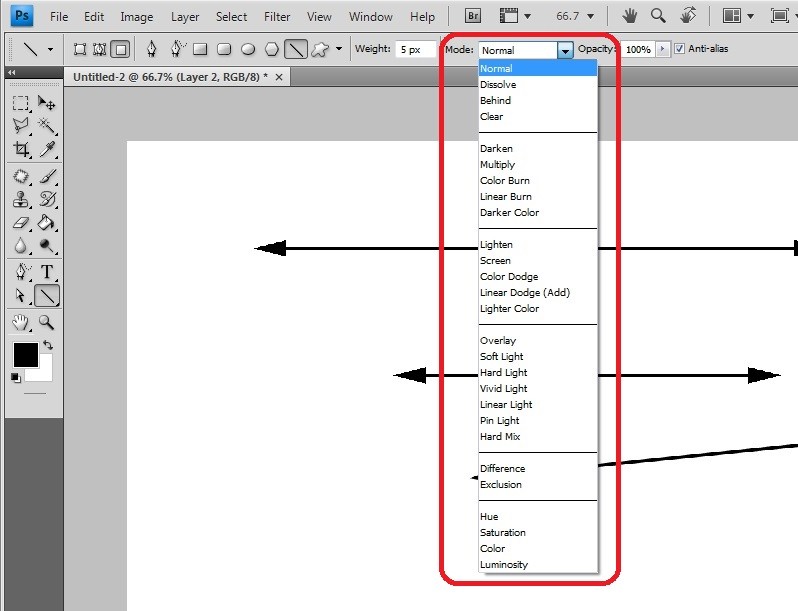Select the Eyedropper tool
This screenshot has width=798, height=611.
47,149
